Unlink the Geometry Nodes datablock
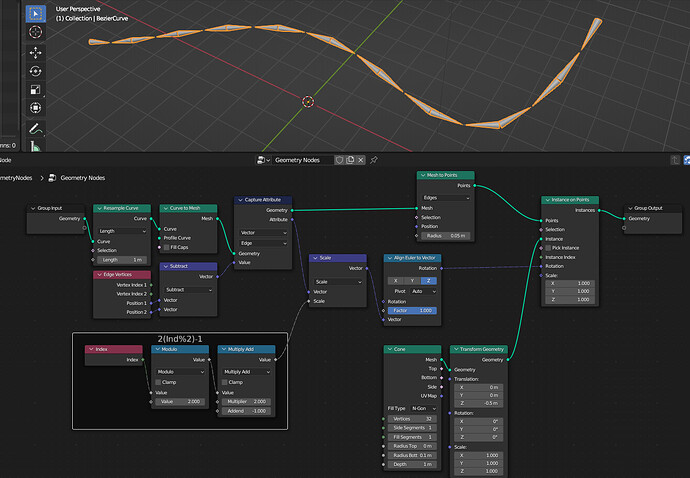 coord(361,160)
